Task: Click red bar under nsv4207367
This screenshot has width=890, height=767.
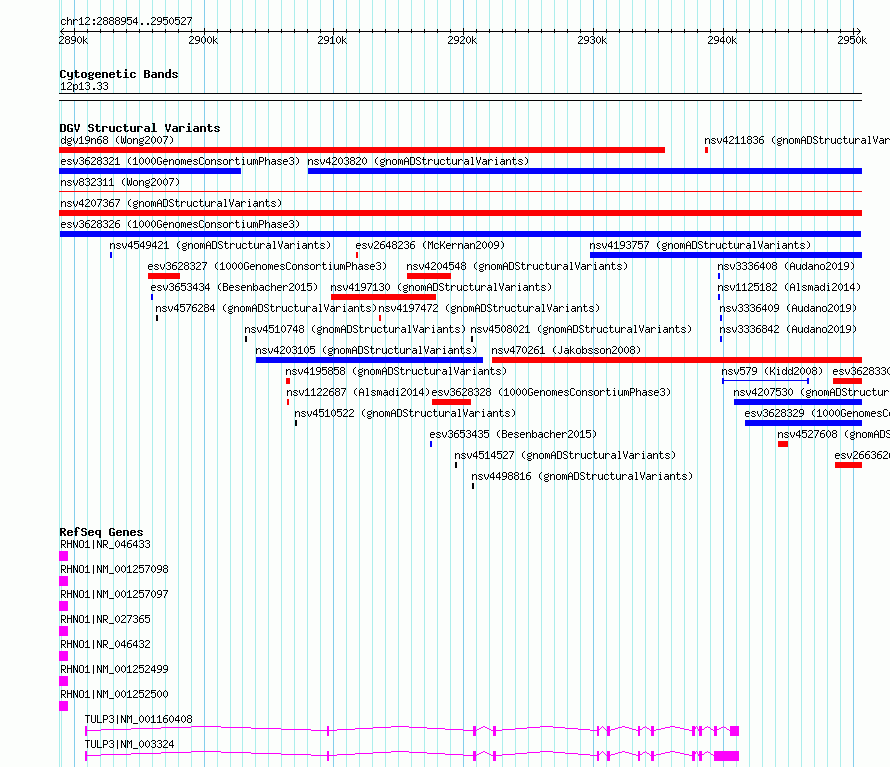Action: click(461, 213)
